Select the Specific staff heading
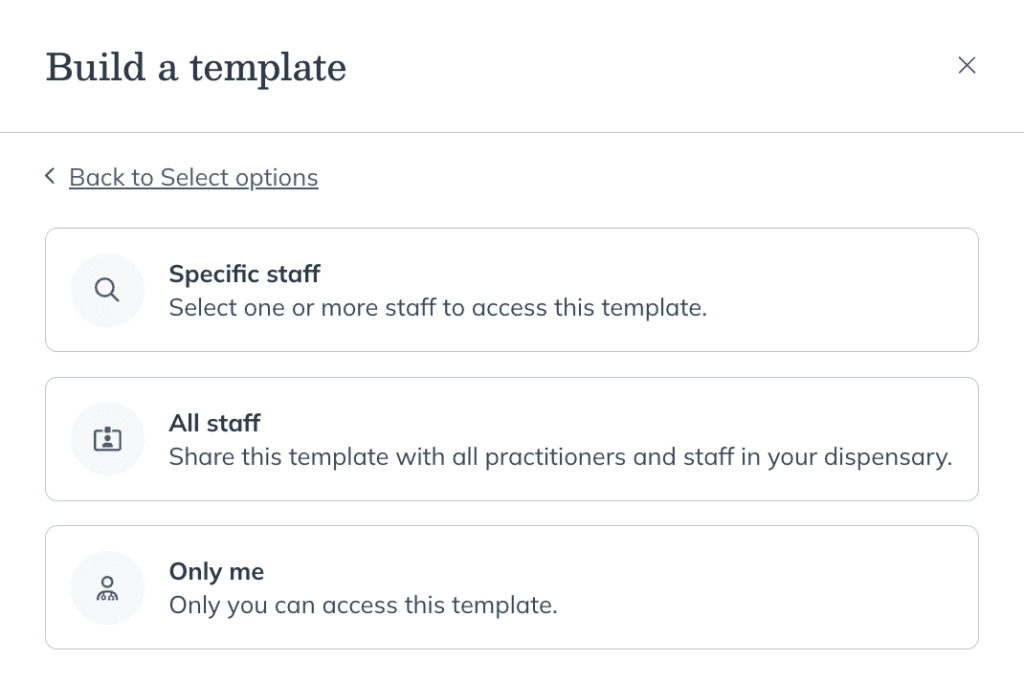The height and width of the screenshot is (683, 1024). pyautogui.click(x=244, y=274)
